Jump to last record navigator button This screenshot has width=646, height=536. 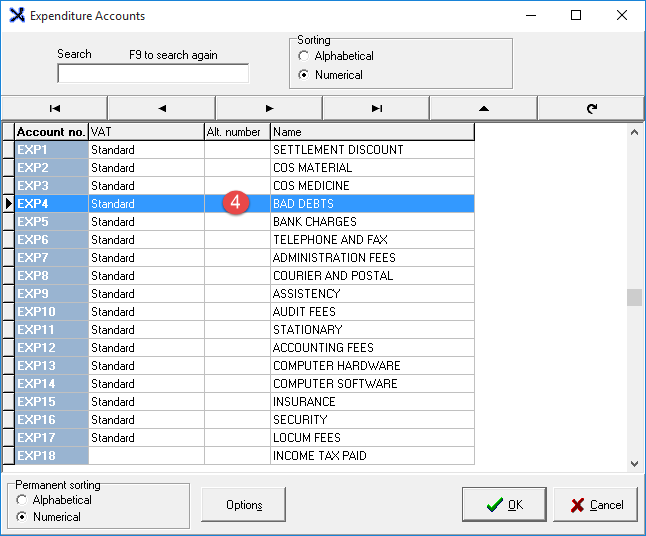point(376,108)
